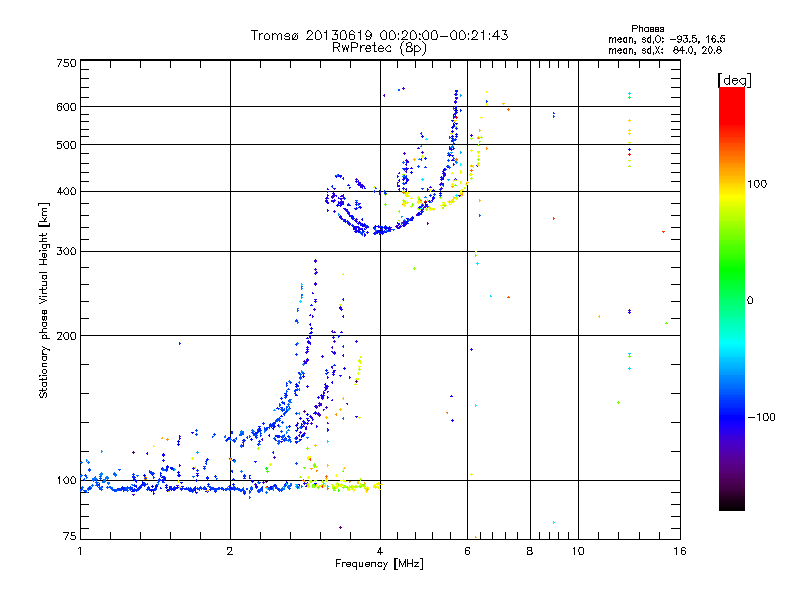Click the 'Frequency [MHz]' axis title

(379, 564)
